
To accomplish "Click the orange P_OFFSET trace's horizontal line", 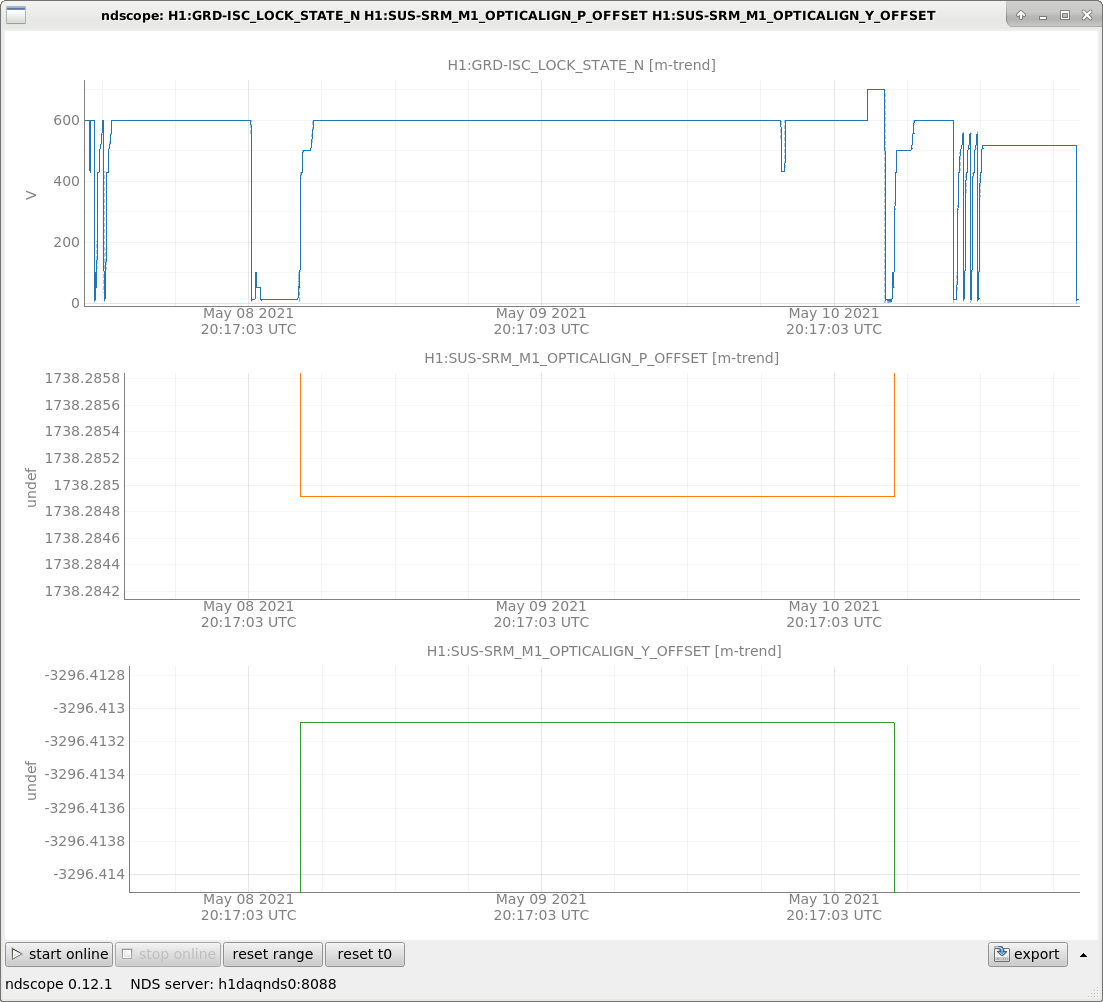I will [597, 497].
